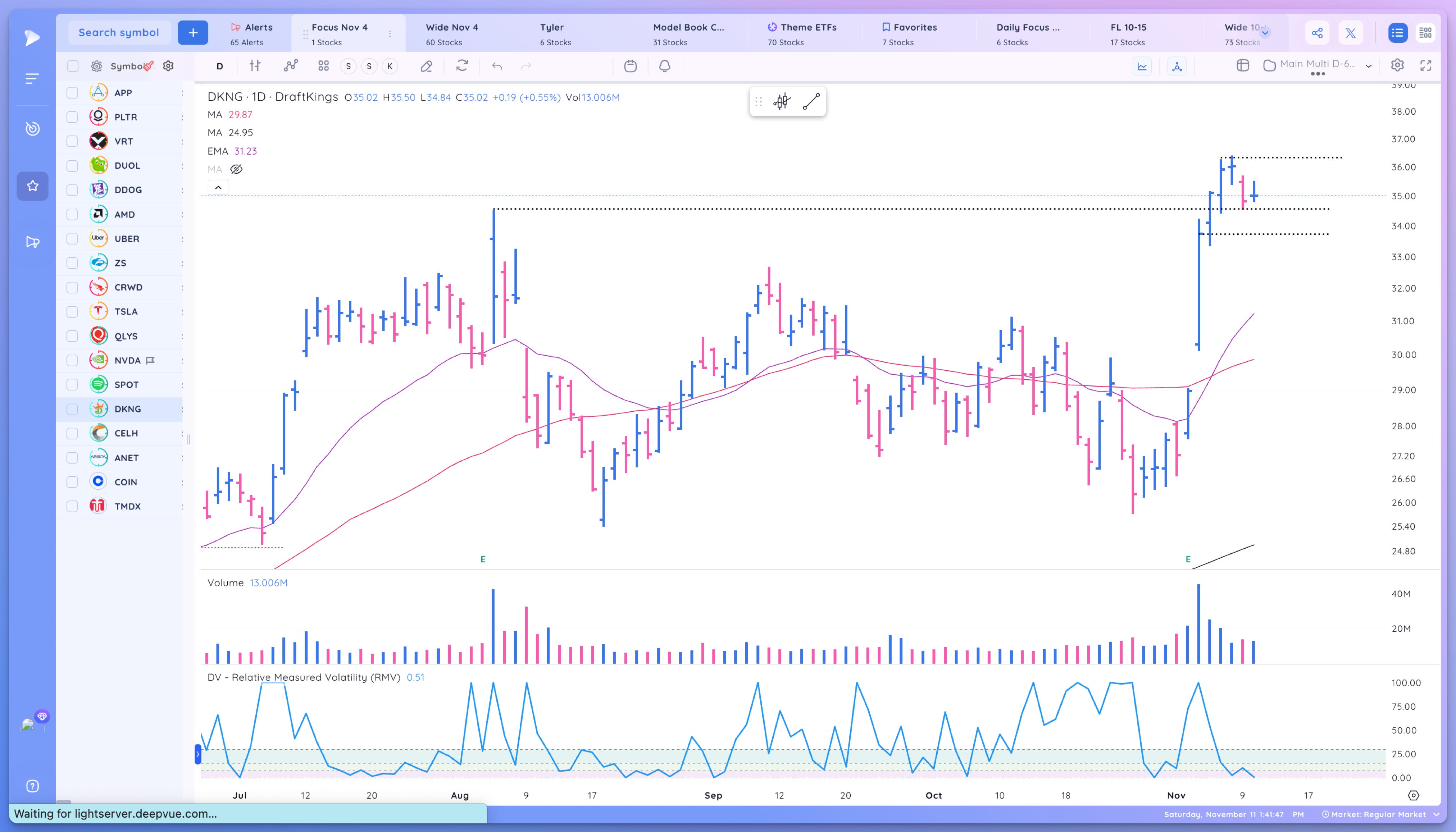Open the sidebar list menu icon
This screenshot has width=1456, height=832.
tap(32, 78)
